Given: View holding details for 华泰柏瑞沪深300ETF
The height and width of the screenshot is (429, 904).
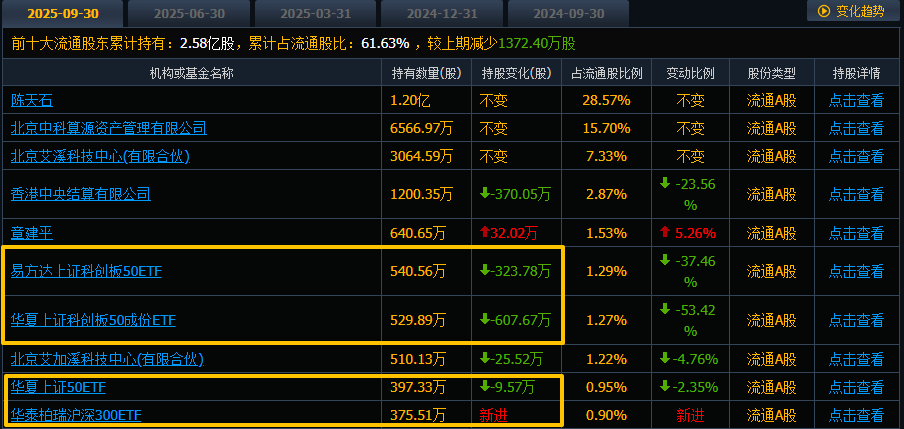Looking at the screenshot, I should coord(856,414).
